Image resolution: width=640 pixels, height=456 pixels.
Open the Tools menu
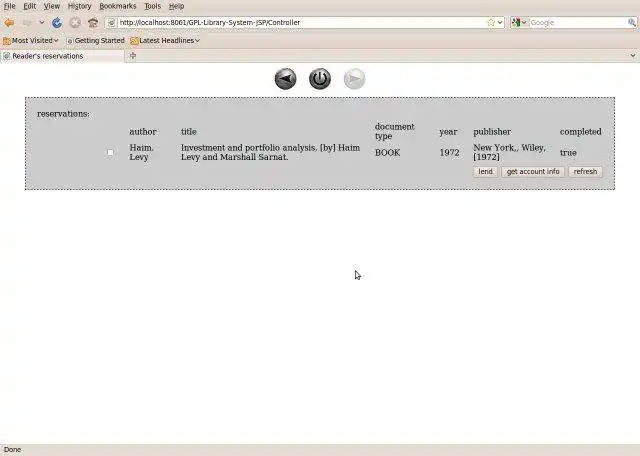(153, 6)
